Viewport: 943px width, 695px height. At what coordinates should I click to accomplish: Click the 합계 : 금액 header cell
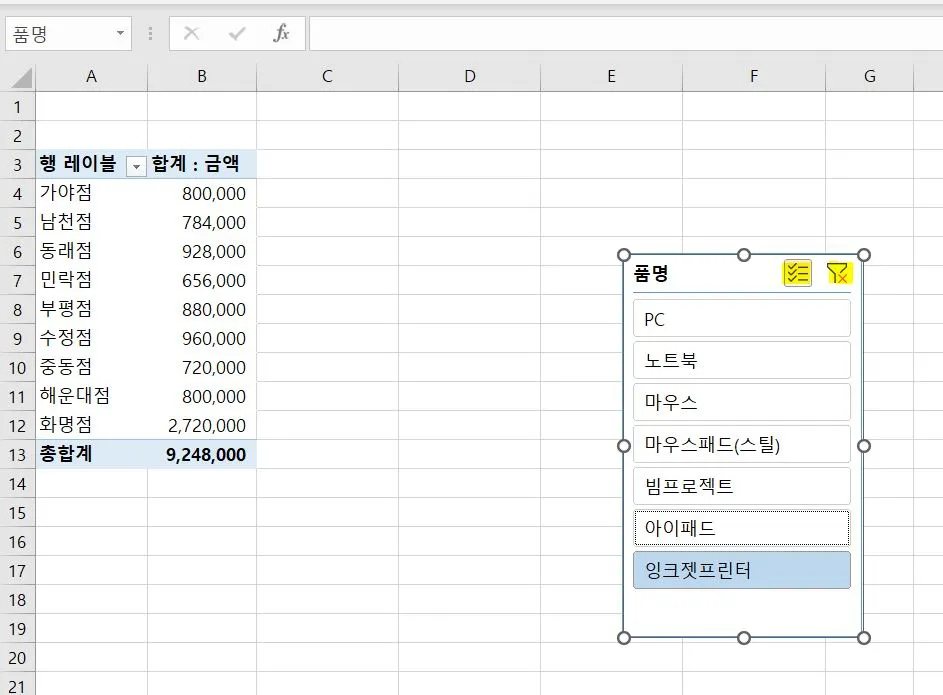[202, 164]
